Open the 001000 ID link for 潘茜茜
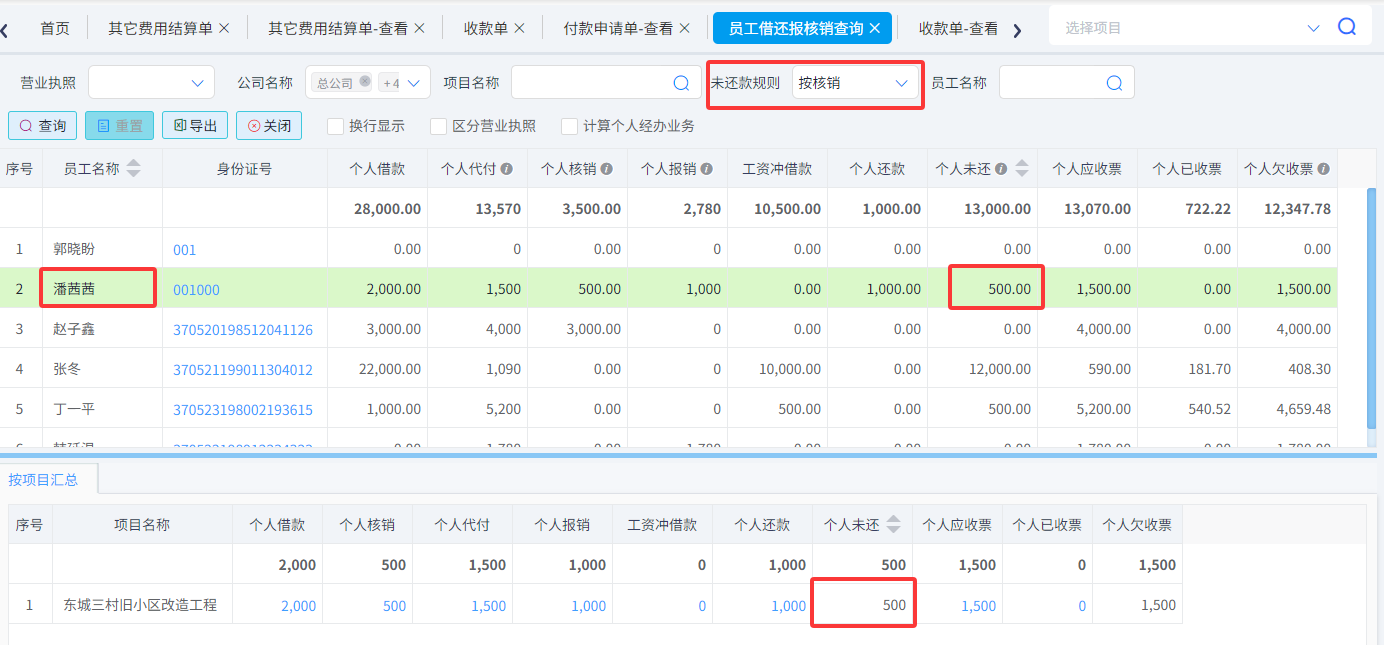1384x645 pixels. pyautogui.click(x=196, y=290)
